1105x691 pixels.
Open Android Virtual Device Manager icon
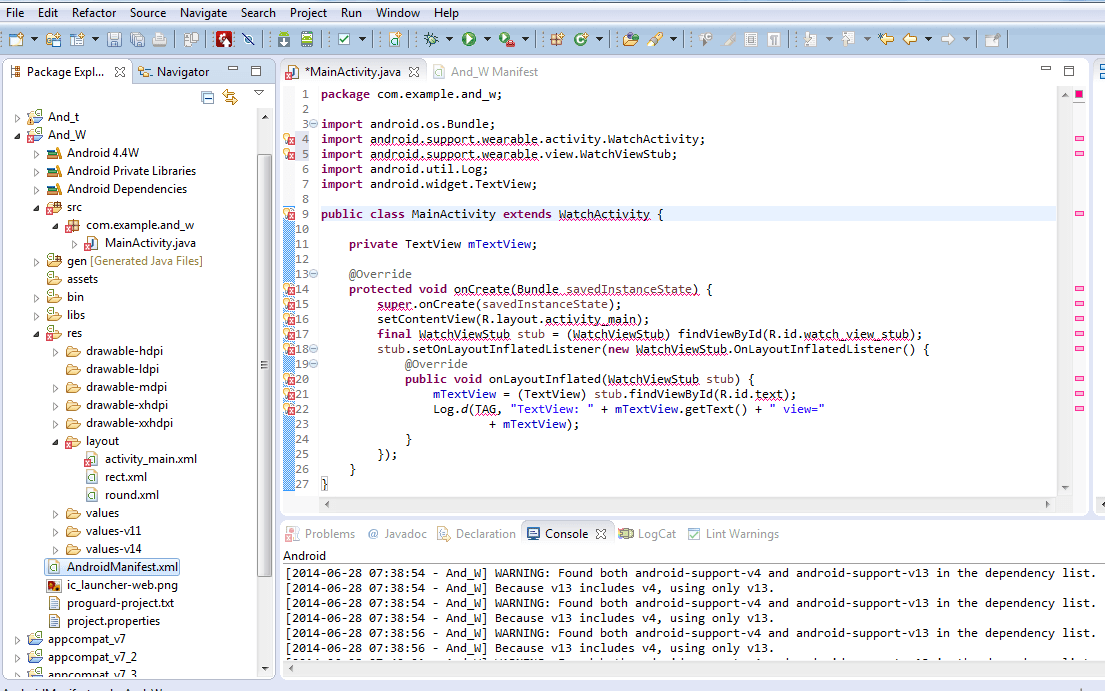click(x=307, y=39)
